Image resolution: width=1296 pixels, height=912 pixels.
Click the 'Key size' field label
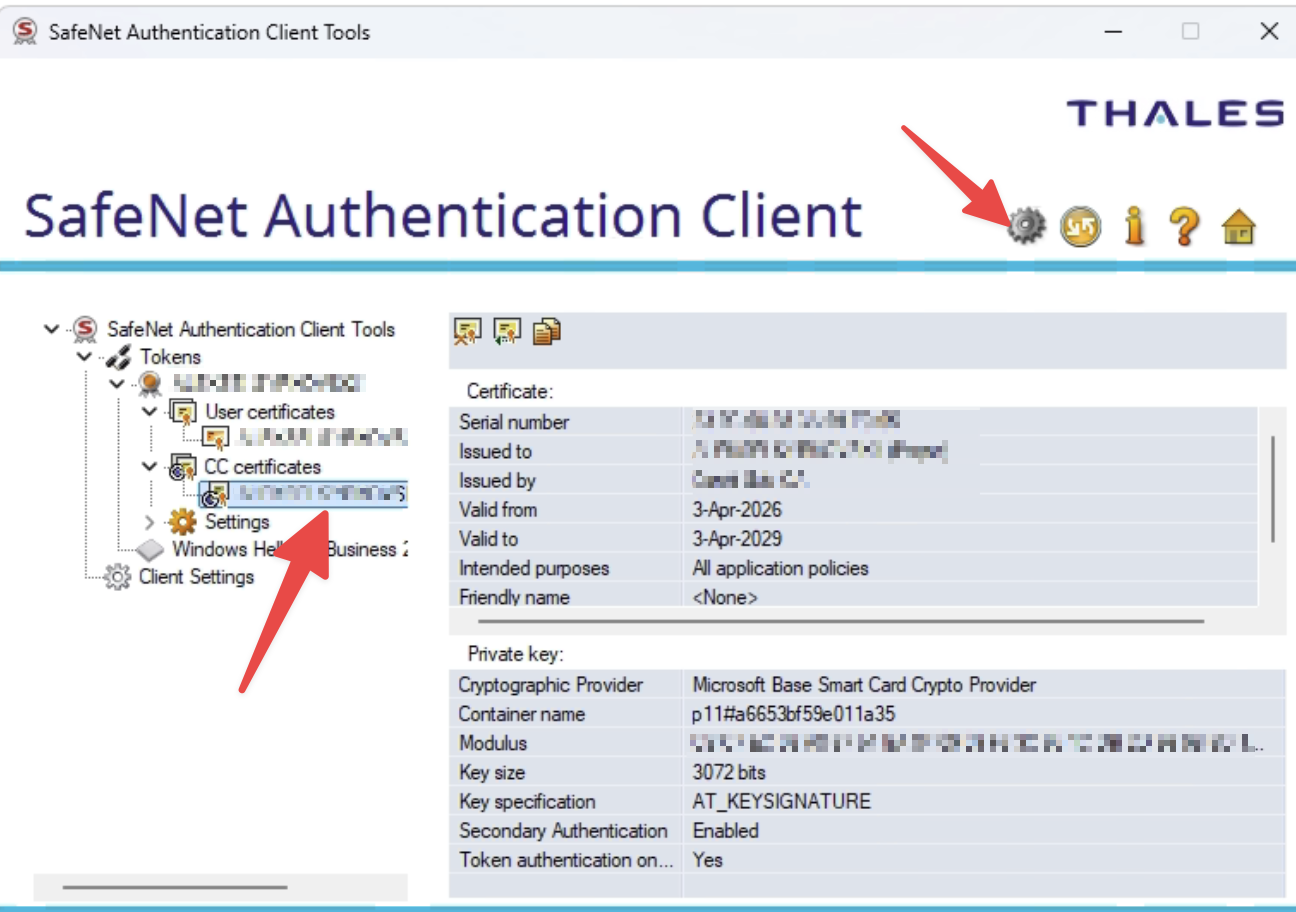click(x=491, y=772)
